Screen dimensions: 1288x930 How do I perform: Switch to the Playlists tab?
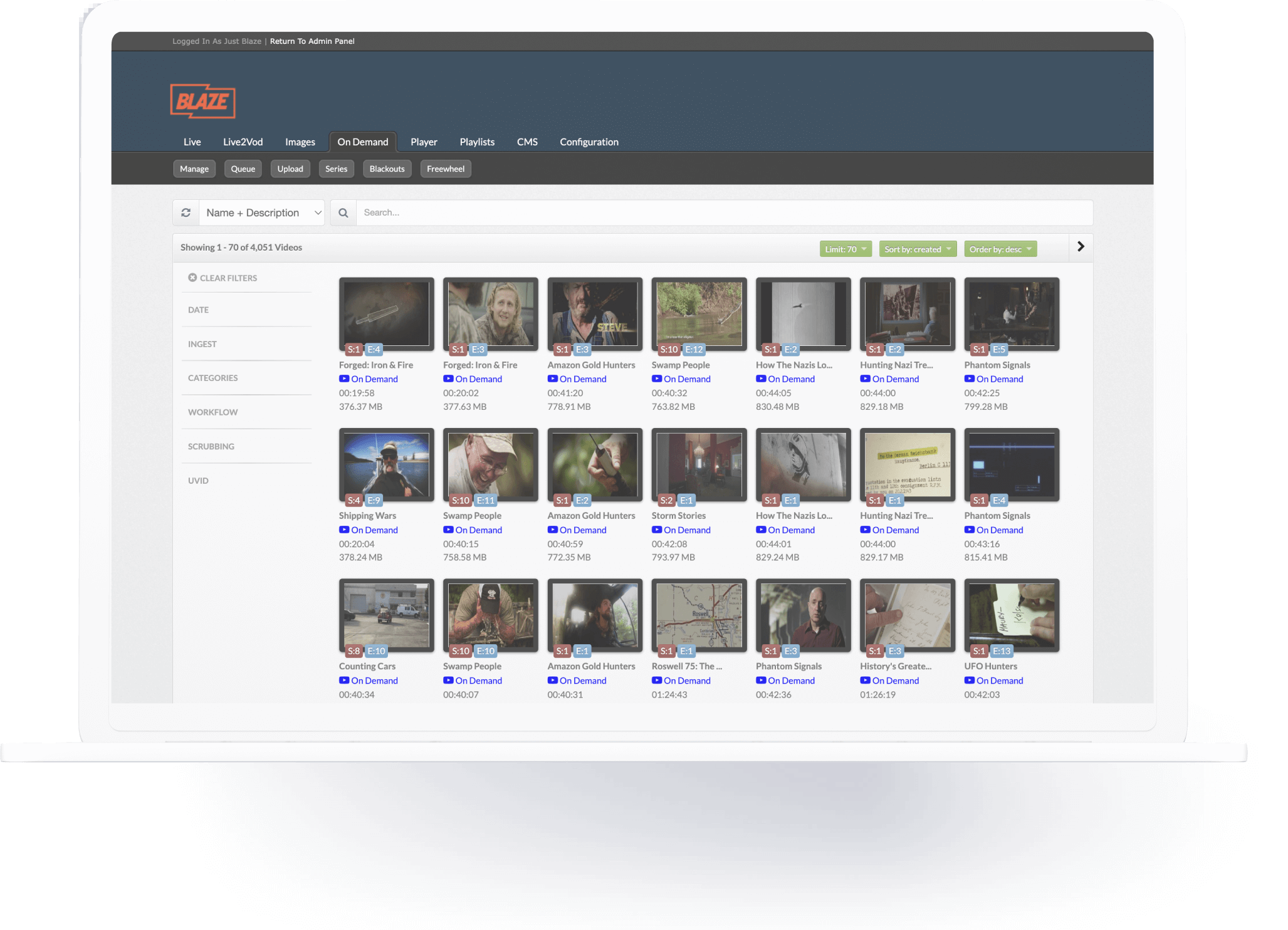(x=477, y=142)
